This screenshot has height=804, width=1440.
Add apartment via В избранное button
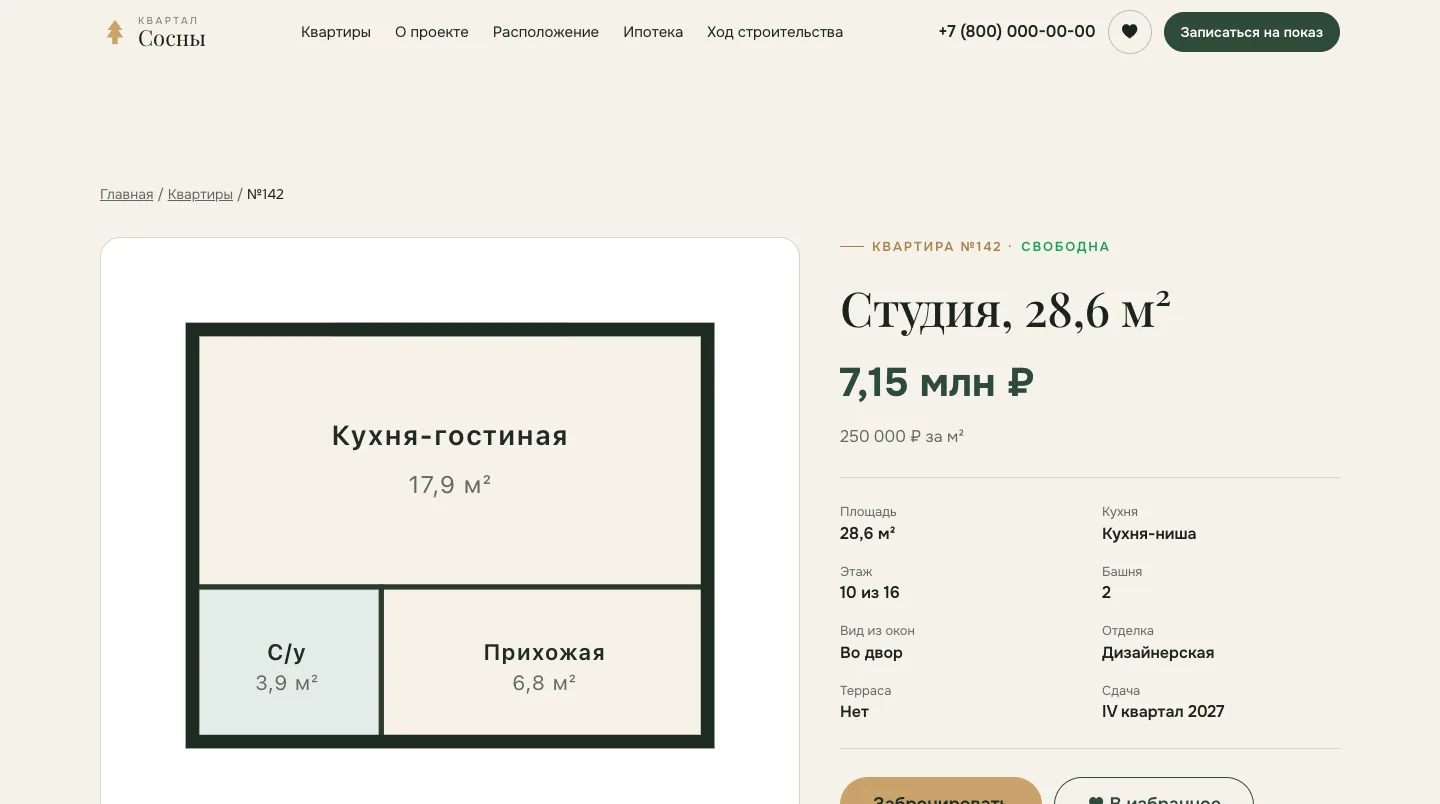pyautogui.click(x=1154, y=791)
